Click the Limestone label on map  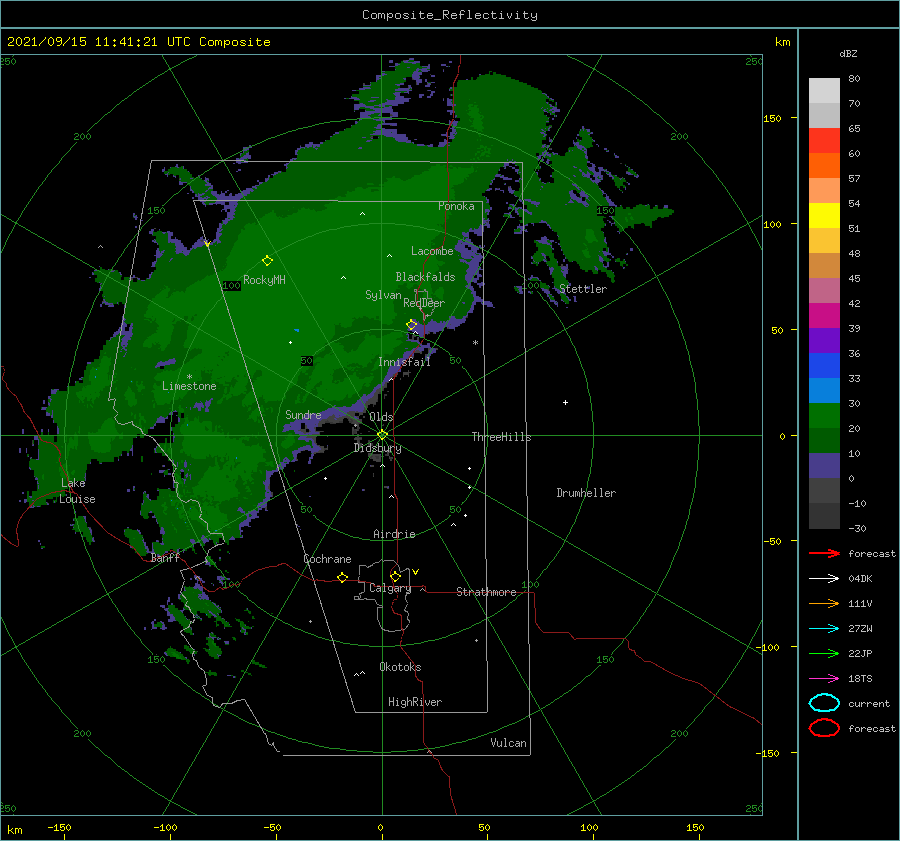pos(189,386)
